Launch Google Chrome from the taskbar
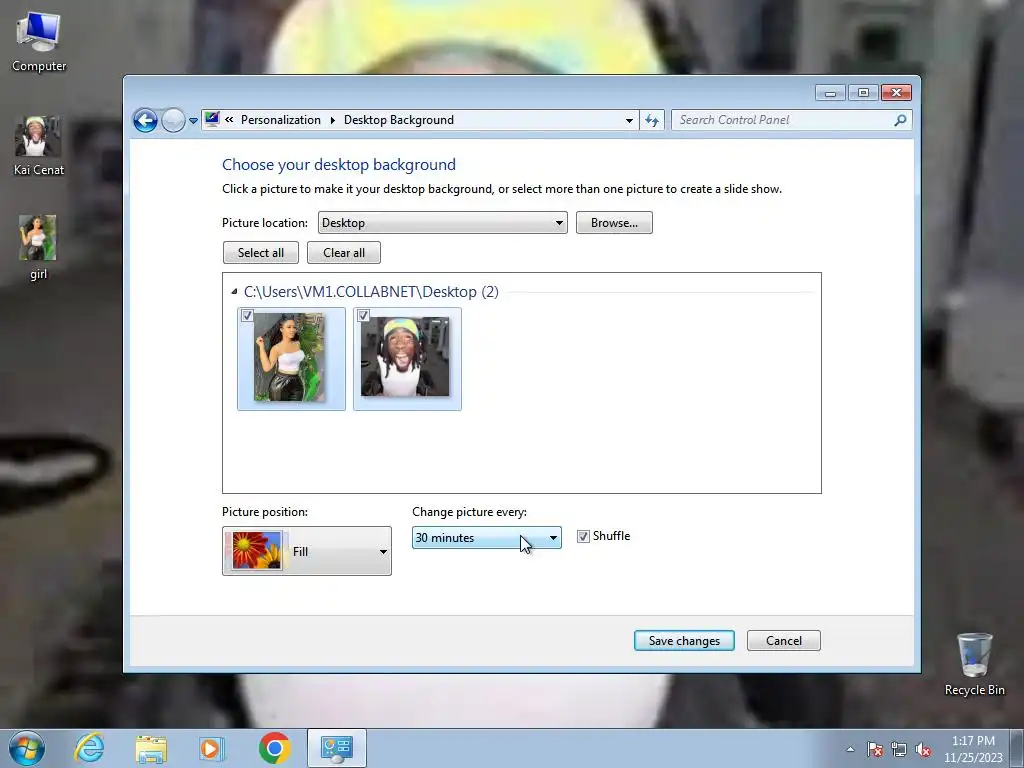The width and height of the screenshot is (1024, 768). tap(274, 748)
